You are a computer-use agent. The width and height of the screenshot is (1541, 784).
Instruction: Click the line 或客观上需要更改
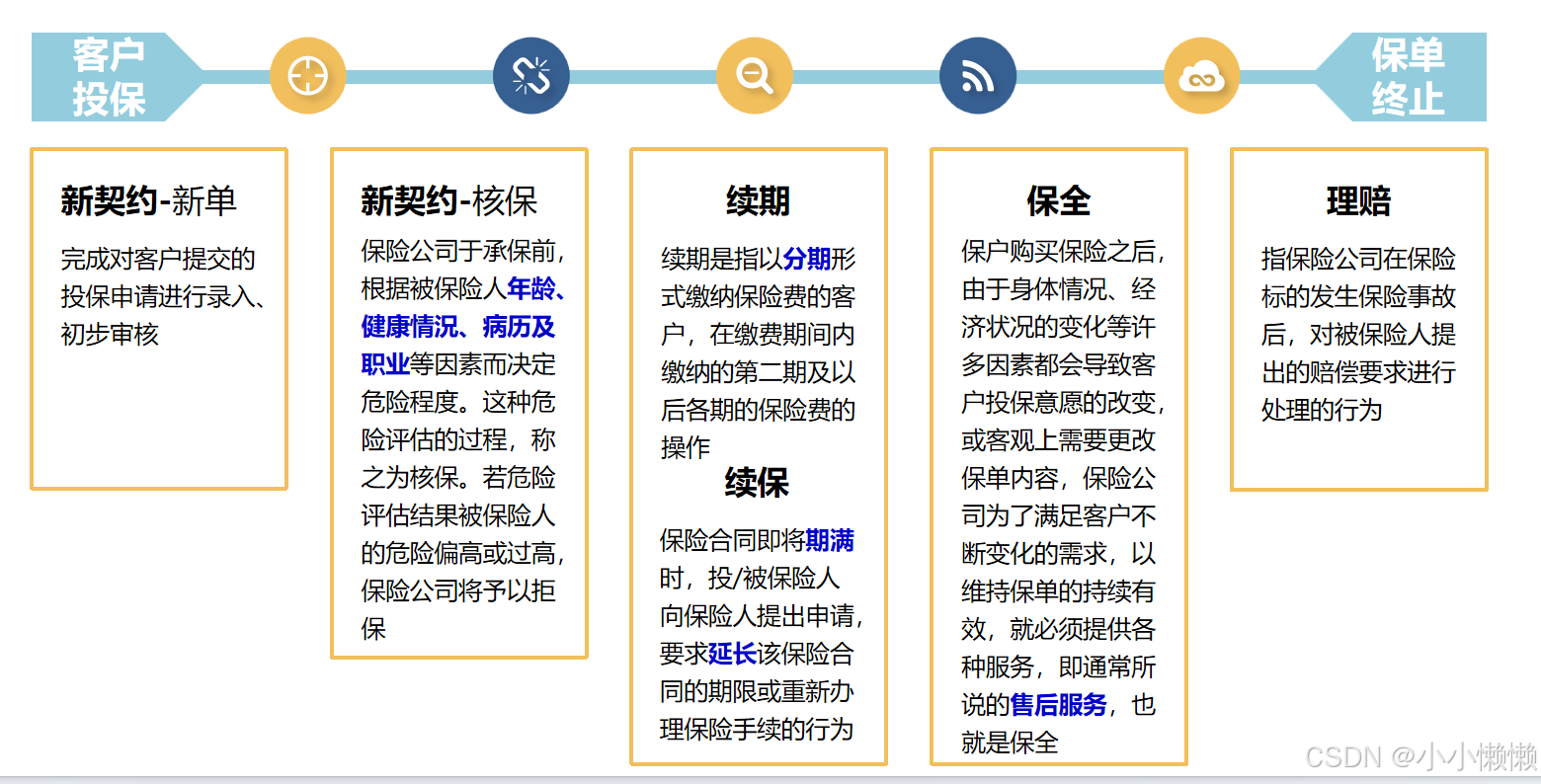[1058, 439]
